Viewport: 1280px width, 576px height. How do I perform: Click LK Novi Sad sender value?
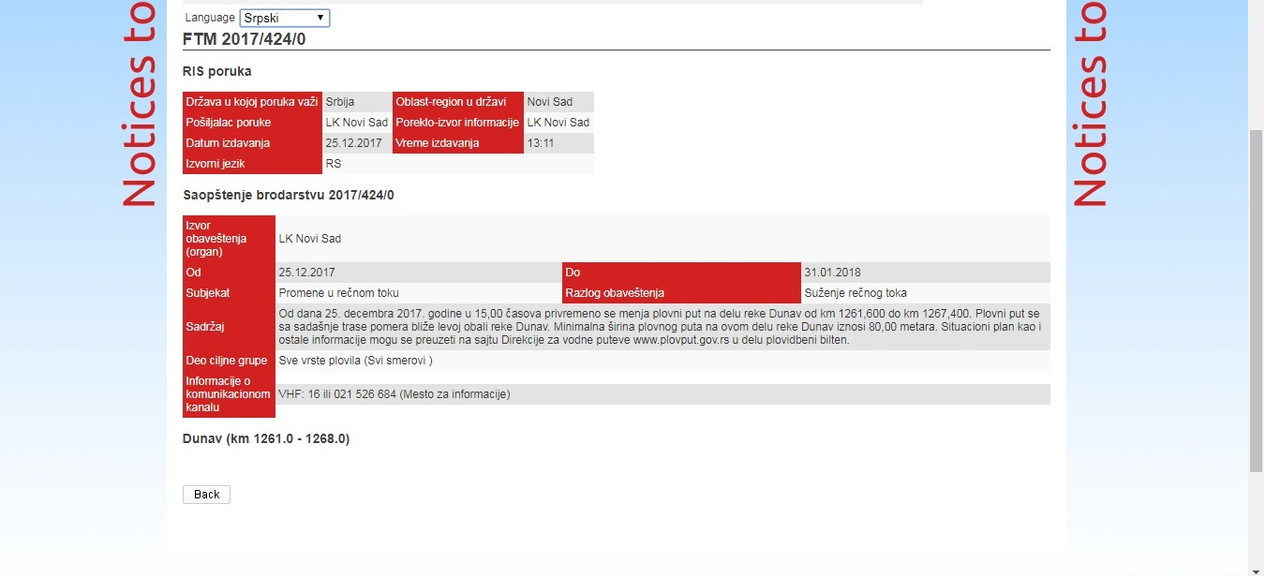click(x=357, y=122)
